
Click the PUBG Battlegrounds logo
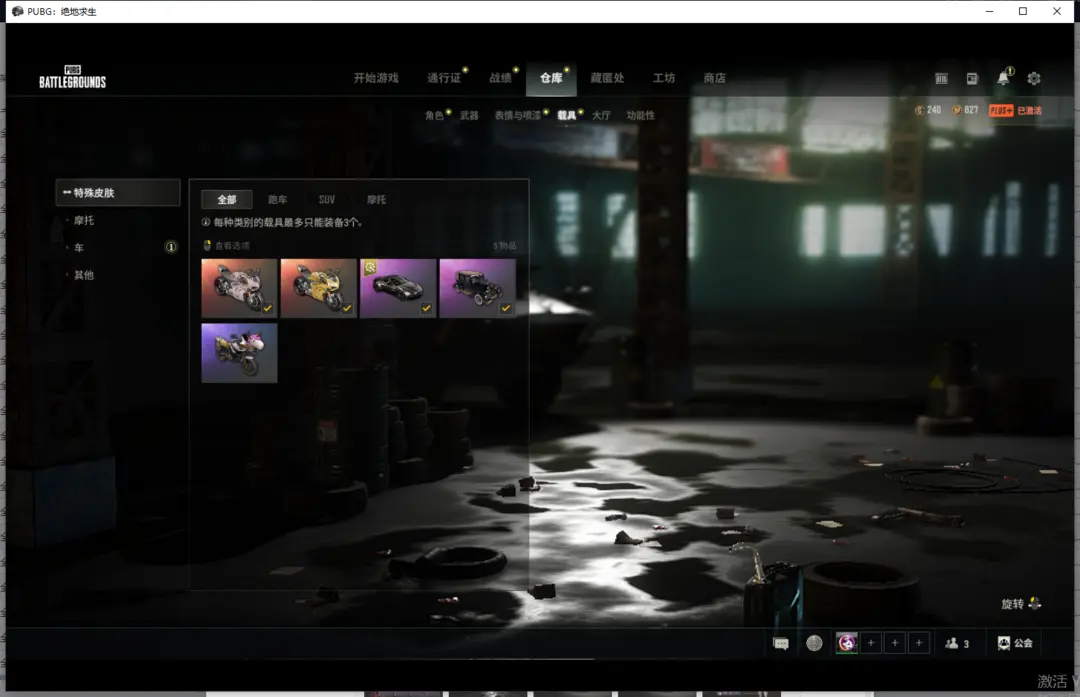pyautogui.click(x=72, y=77)
